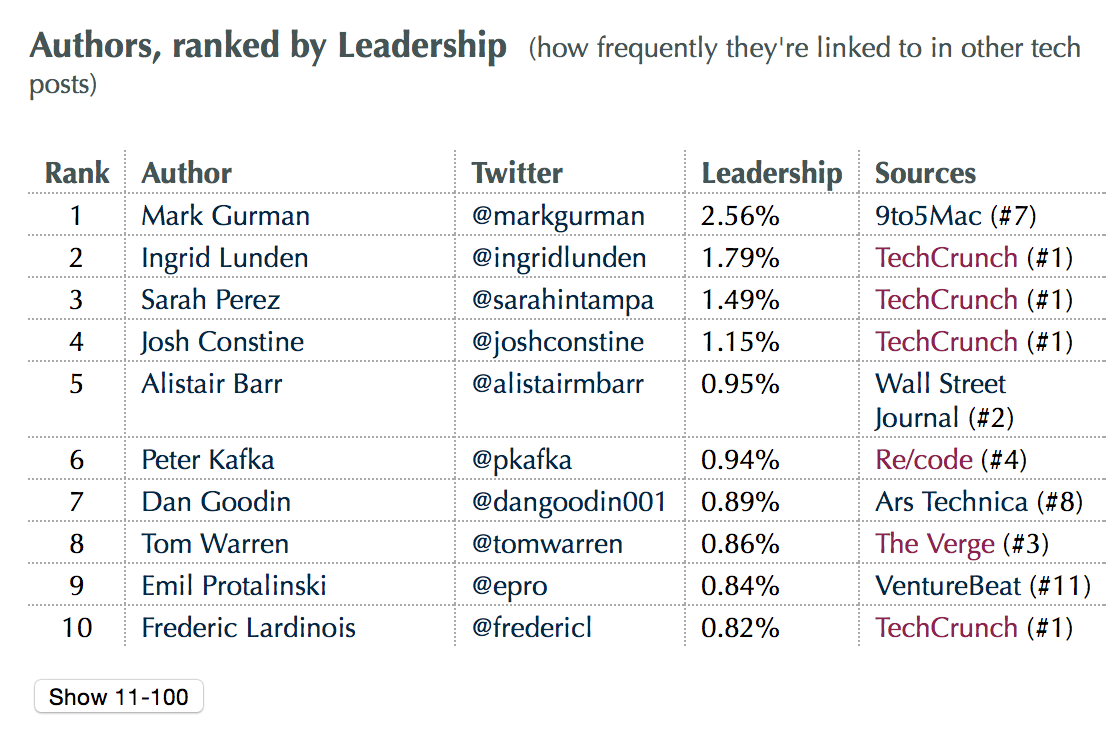Open the @markgurman Twitter handle
Viewport: 1108px width, 732px height.
[x=558, y=216]
